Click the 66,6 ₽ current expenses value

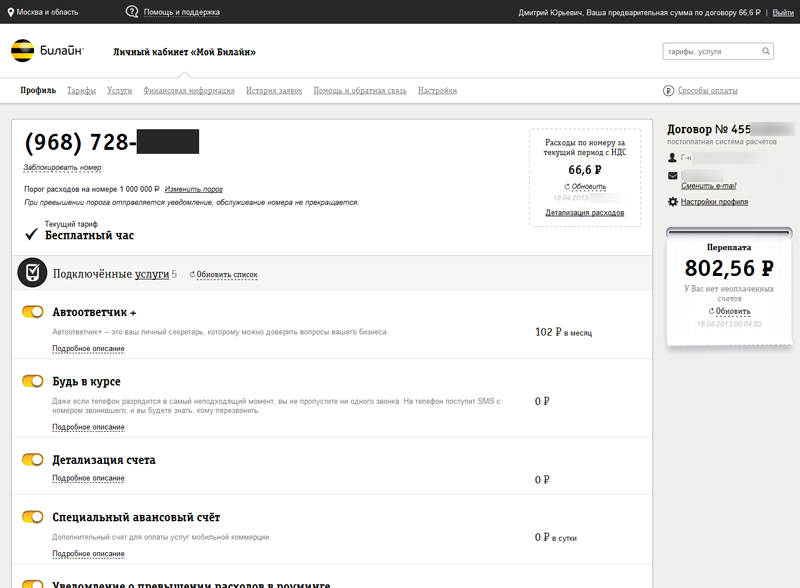[x=585, y=169]
